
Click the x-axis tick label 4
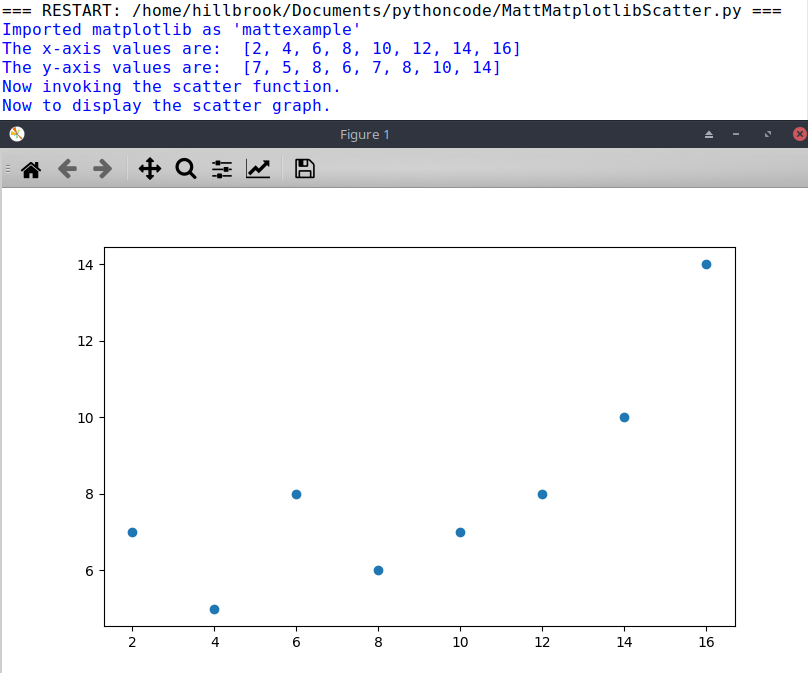coord(215,642)
